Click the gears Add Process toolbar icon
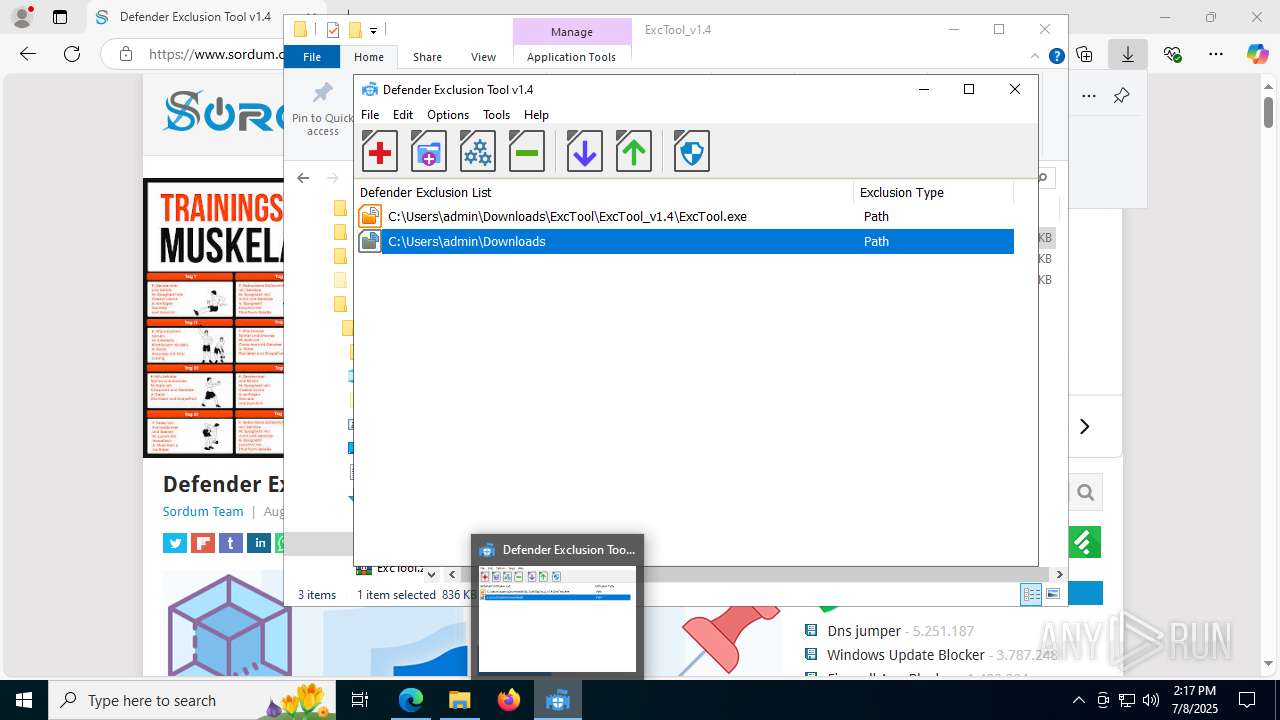Screen dimensions: 1280x720 click(x=477, y=152)
